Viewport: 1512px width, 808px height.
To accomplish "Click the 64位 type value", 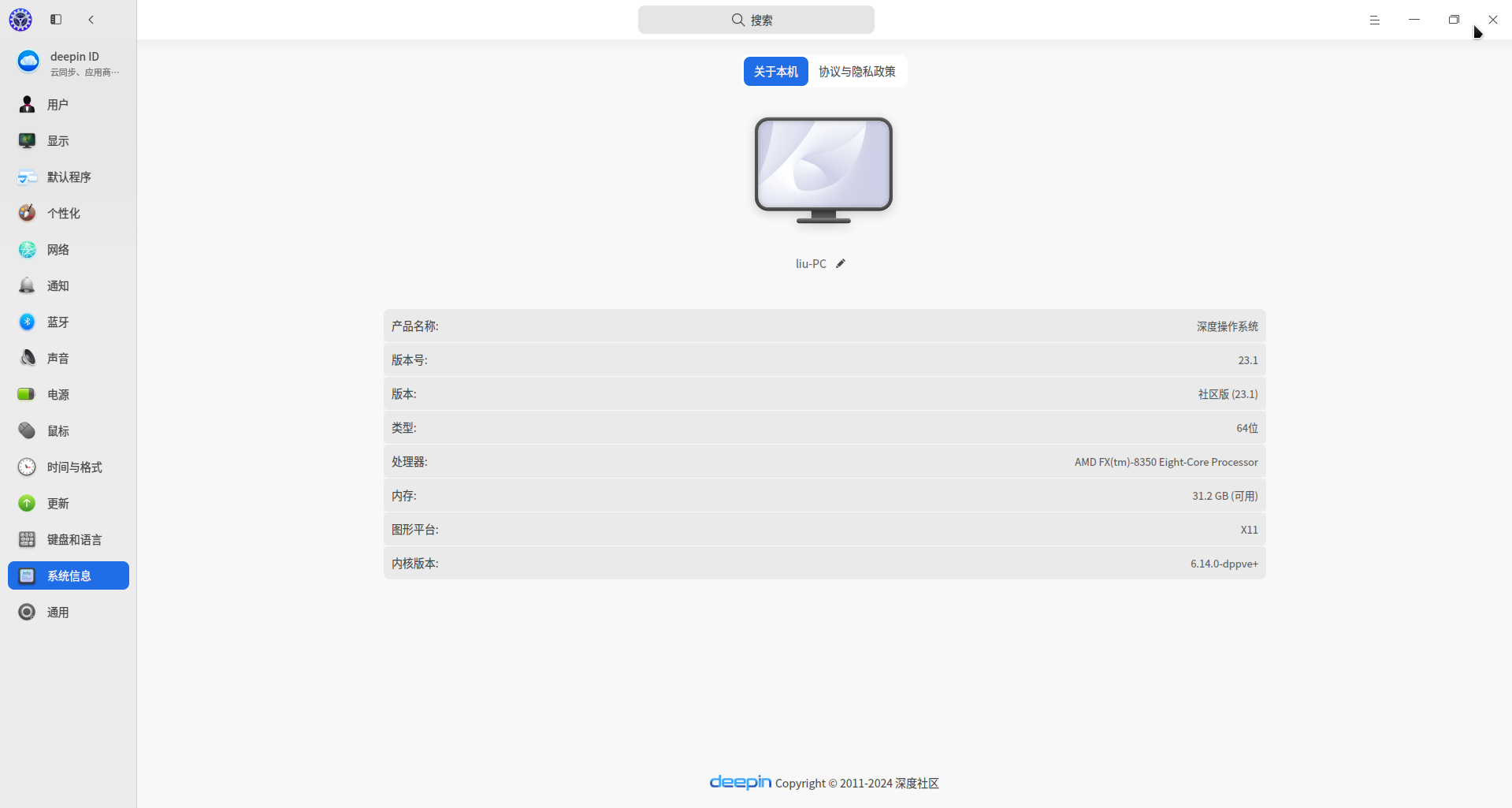I will [x=1247, y=428].
